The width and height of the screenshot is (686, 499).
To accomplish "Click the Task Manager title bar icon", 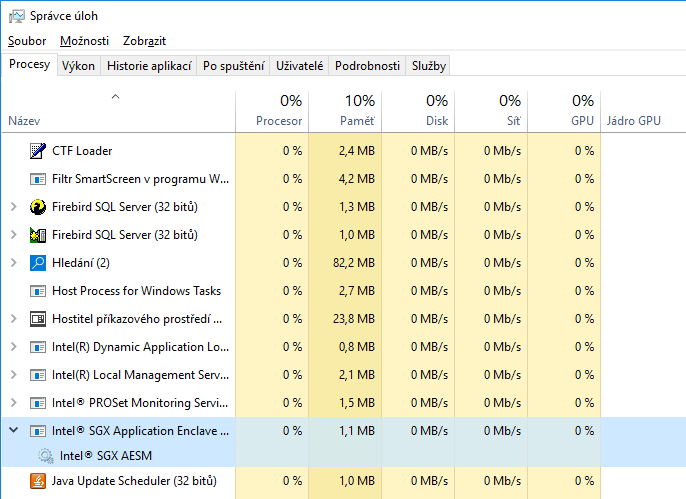I will tap(12, 16).
